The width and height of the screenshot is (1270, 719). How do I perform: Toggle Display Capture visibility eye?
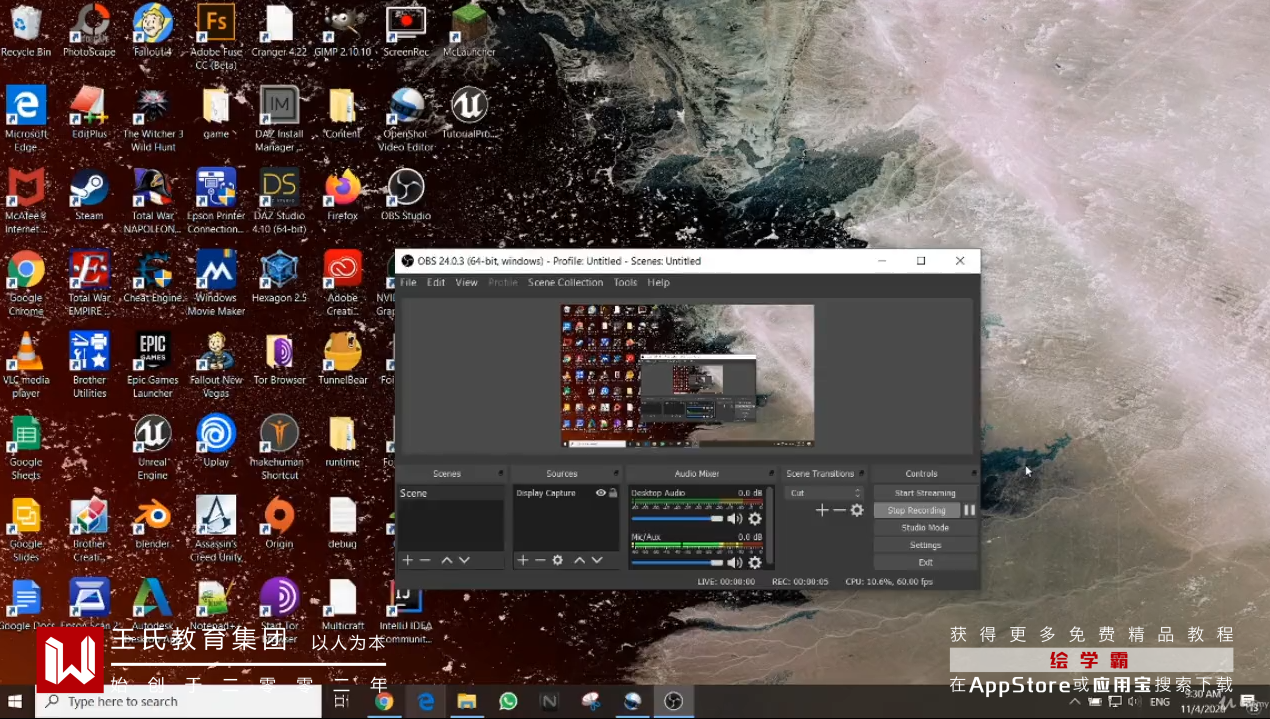(601, 493)
